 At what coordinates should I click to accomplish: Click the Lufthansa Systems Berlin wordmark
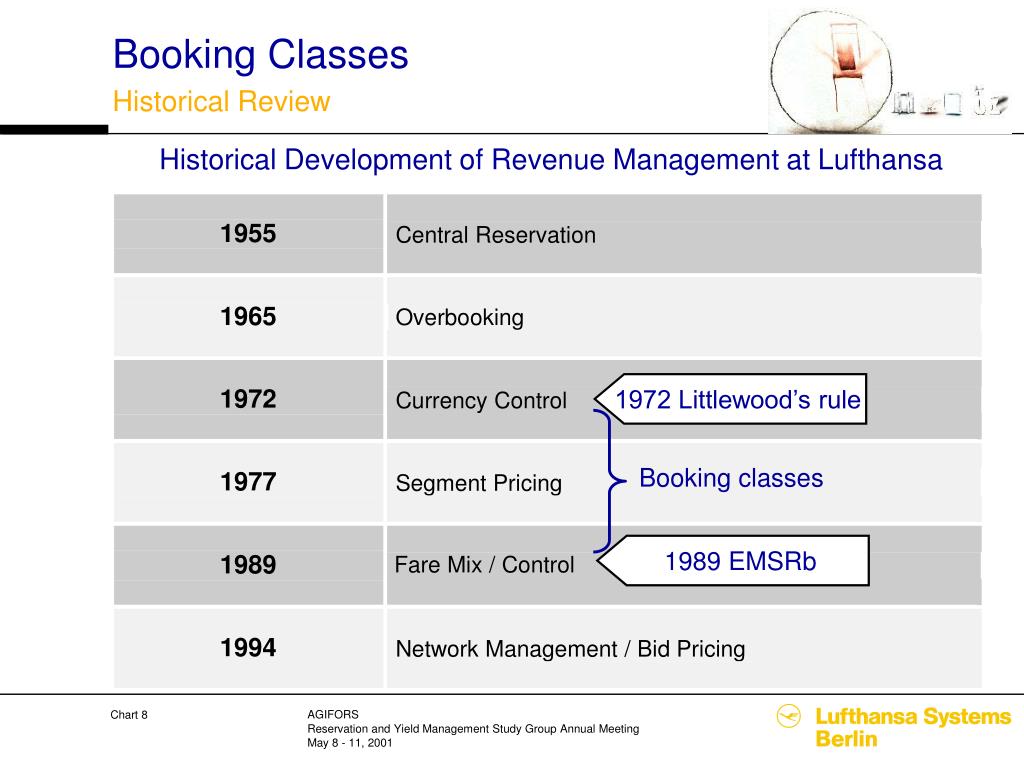coord(913,728)
